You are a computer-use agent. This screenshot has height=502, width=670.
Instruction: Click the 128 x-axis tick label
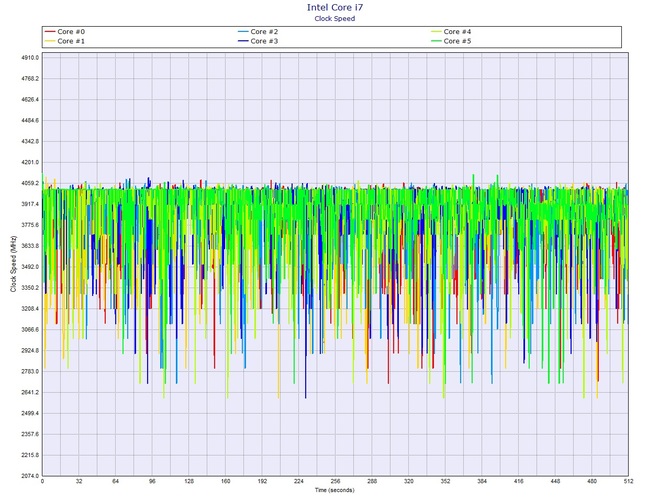coord(189,481)
